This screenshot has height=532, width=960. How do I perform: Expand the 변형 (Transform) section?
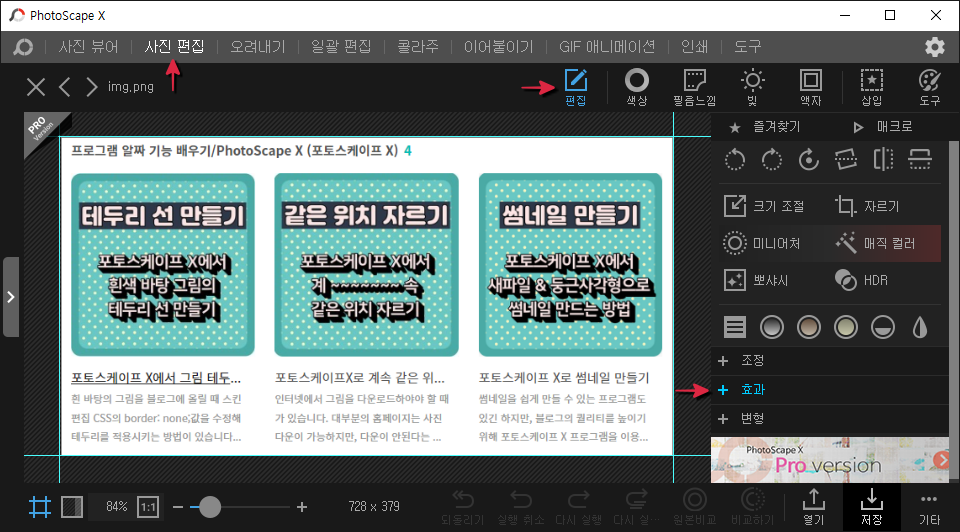pos(830,419)
